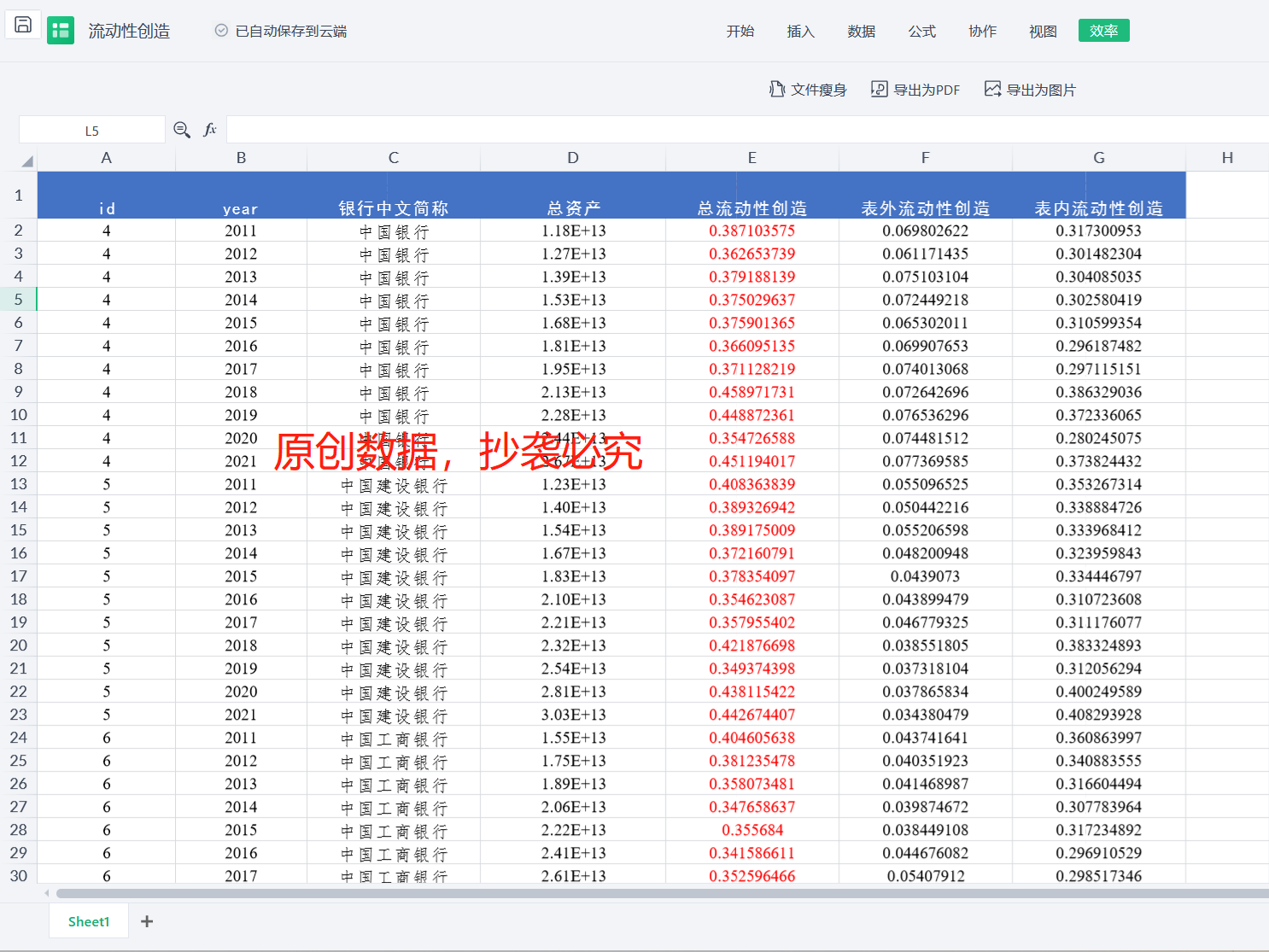Click cell with value 0.034380479

926,715
